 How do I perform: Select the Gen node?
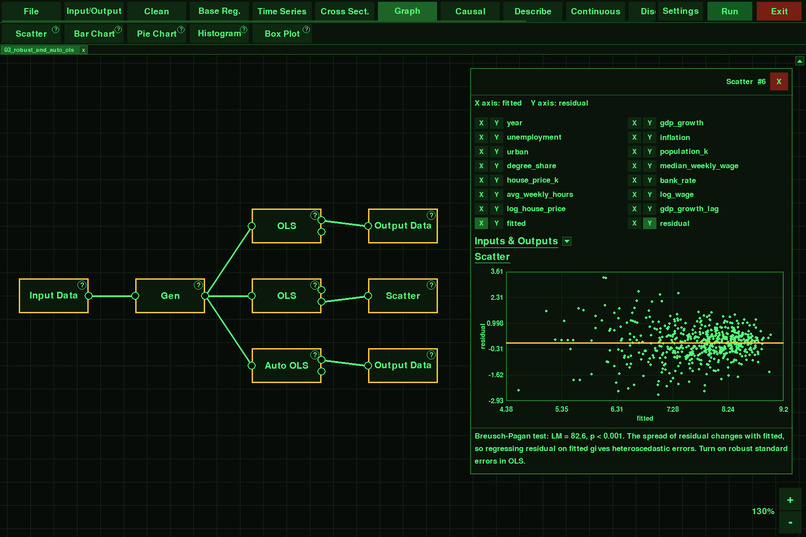170,296
